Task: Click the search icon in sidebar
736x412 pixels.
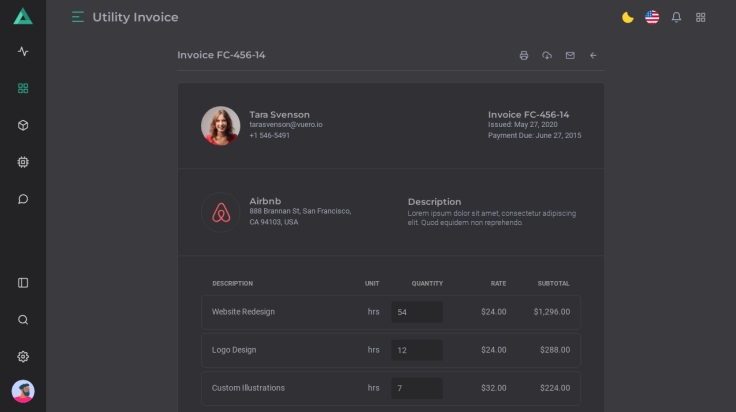Action: point(23,320)
